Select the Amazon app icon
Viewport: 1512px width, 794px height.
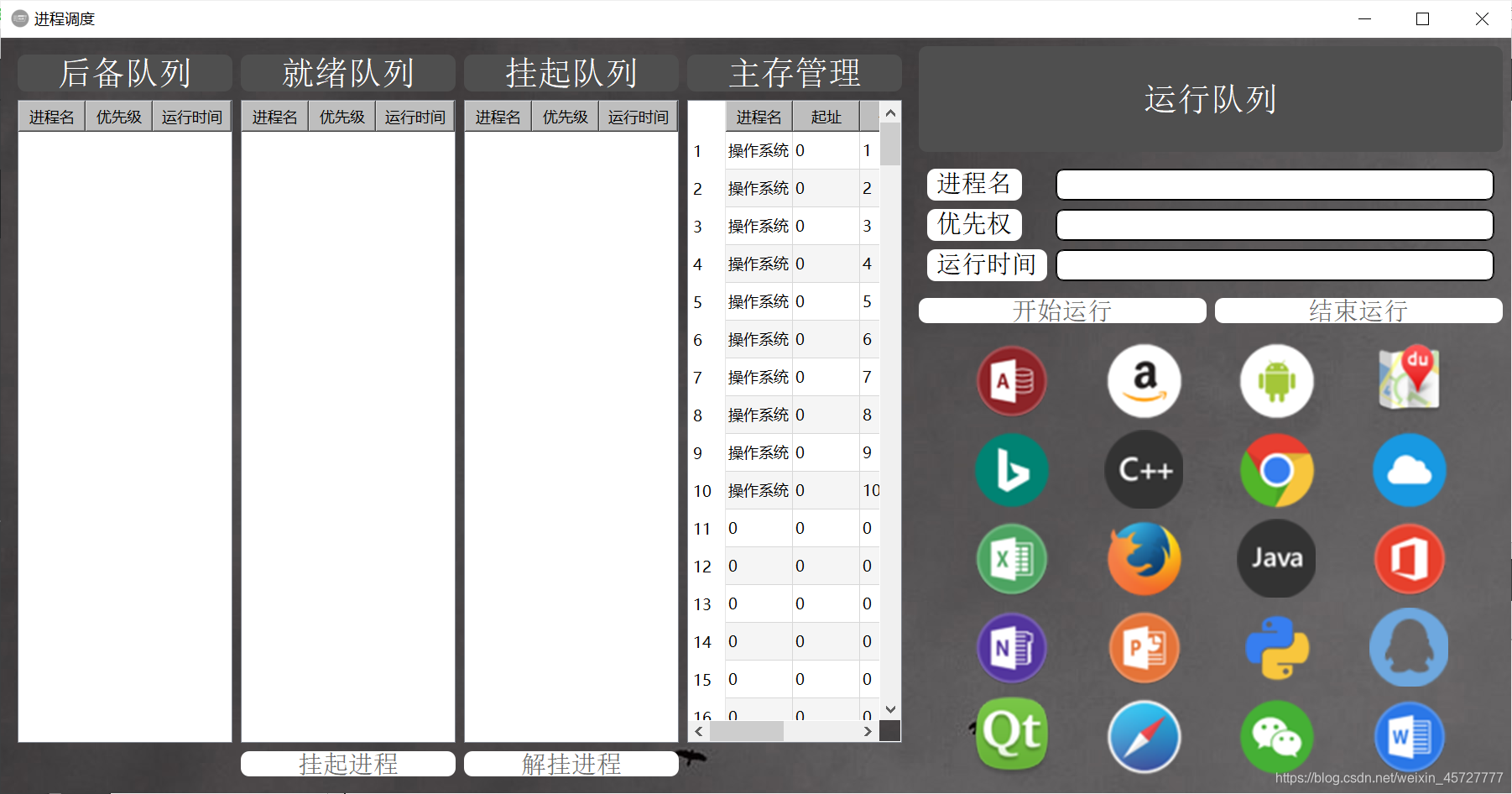pyautogui.click(x=1144, y=381)
